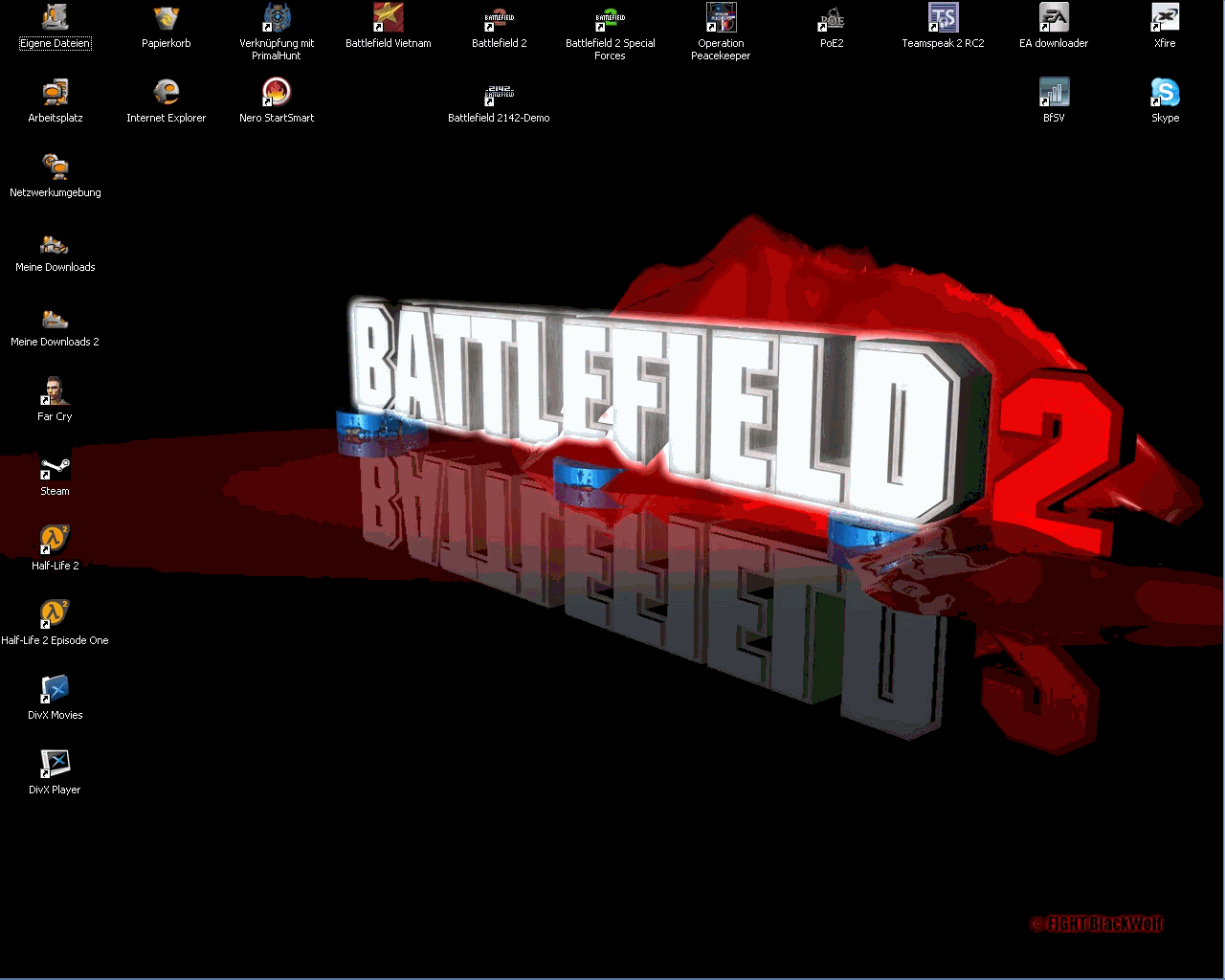Screen dimensions: 1225x980
Task: Select the Verknüpfung mit PrimalHunt shortcut
Action: pos(278,17)
